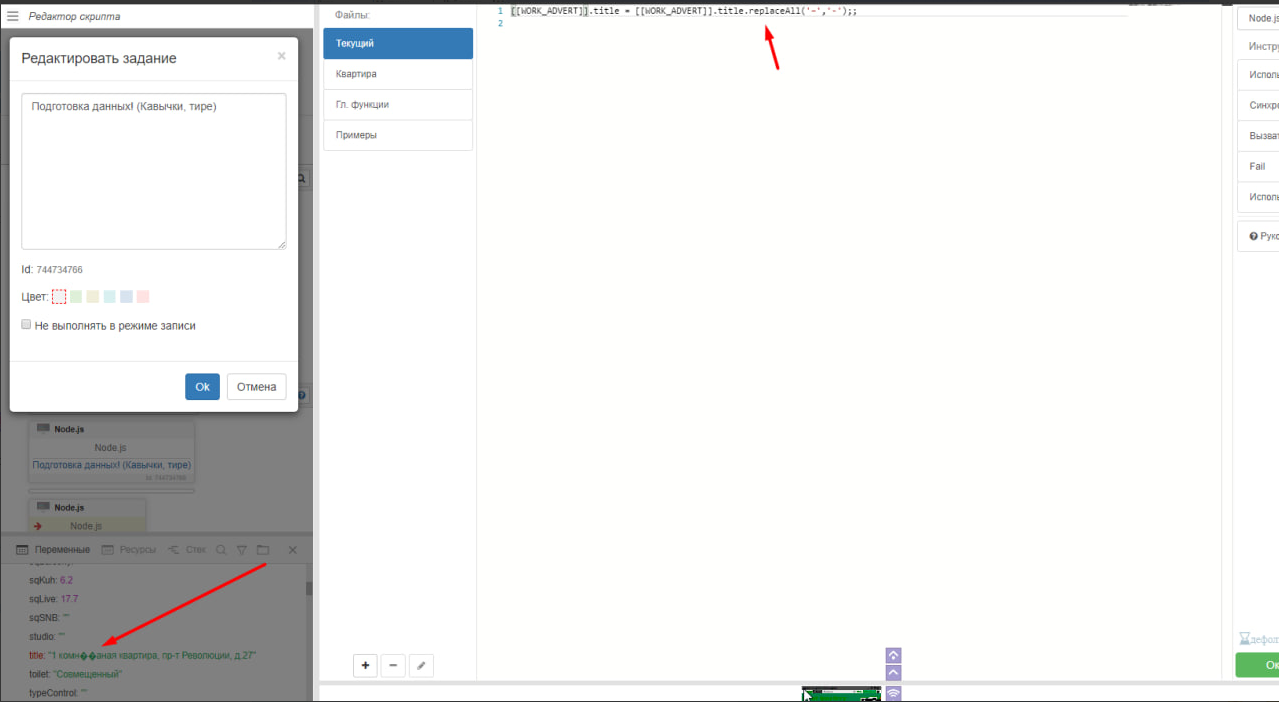Open the Квартира file tab
The image size is (1279, 702).
coord(397,74)
